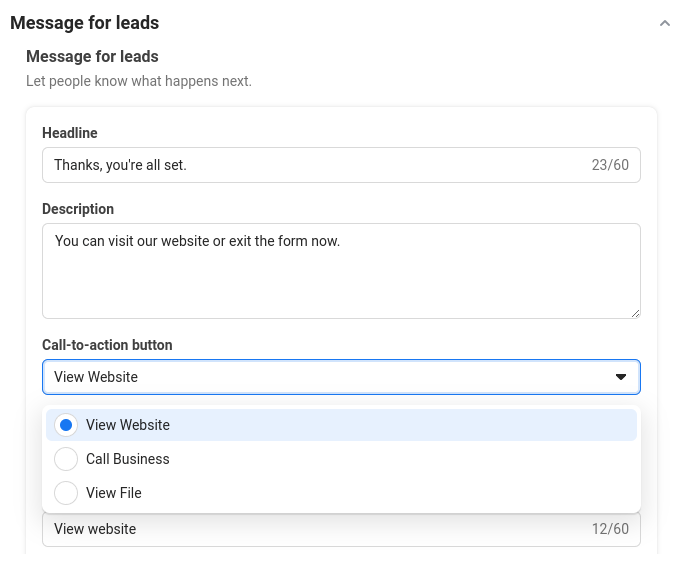Viewport: 674px width, 583px height.
Task: Click the Description field label
Action: click(x=78, y=209)
